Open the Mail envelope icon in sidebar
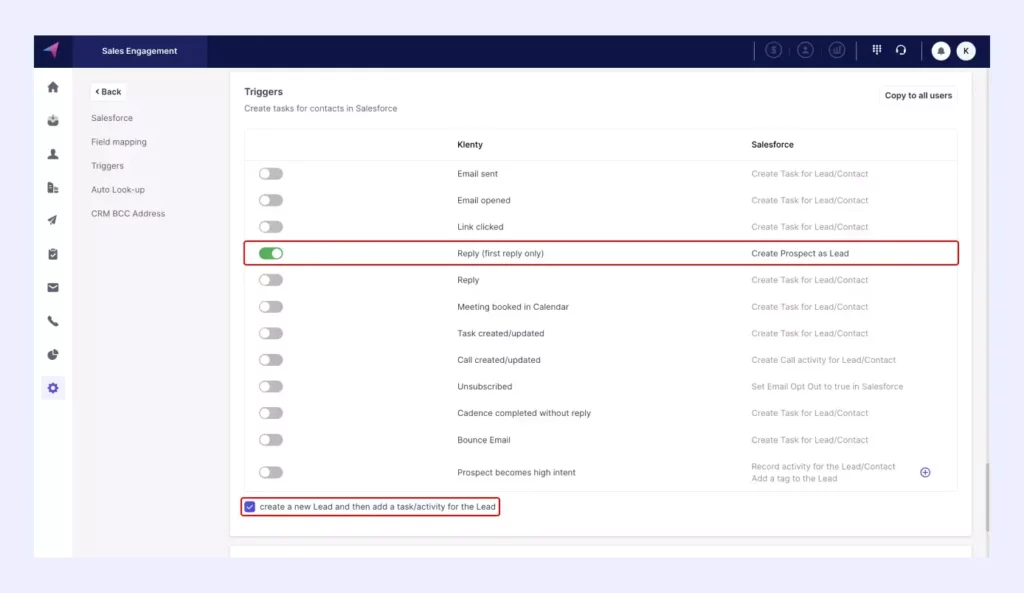The height and width of the screenshot is (593, 1024). (x=53, y=287)
